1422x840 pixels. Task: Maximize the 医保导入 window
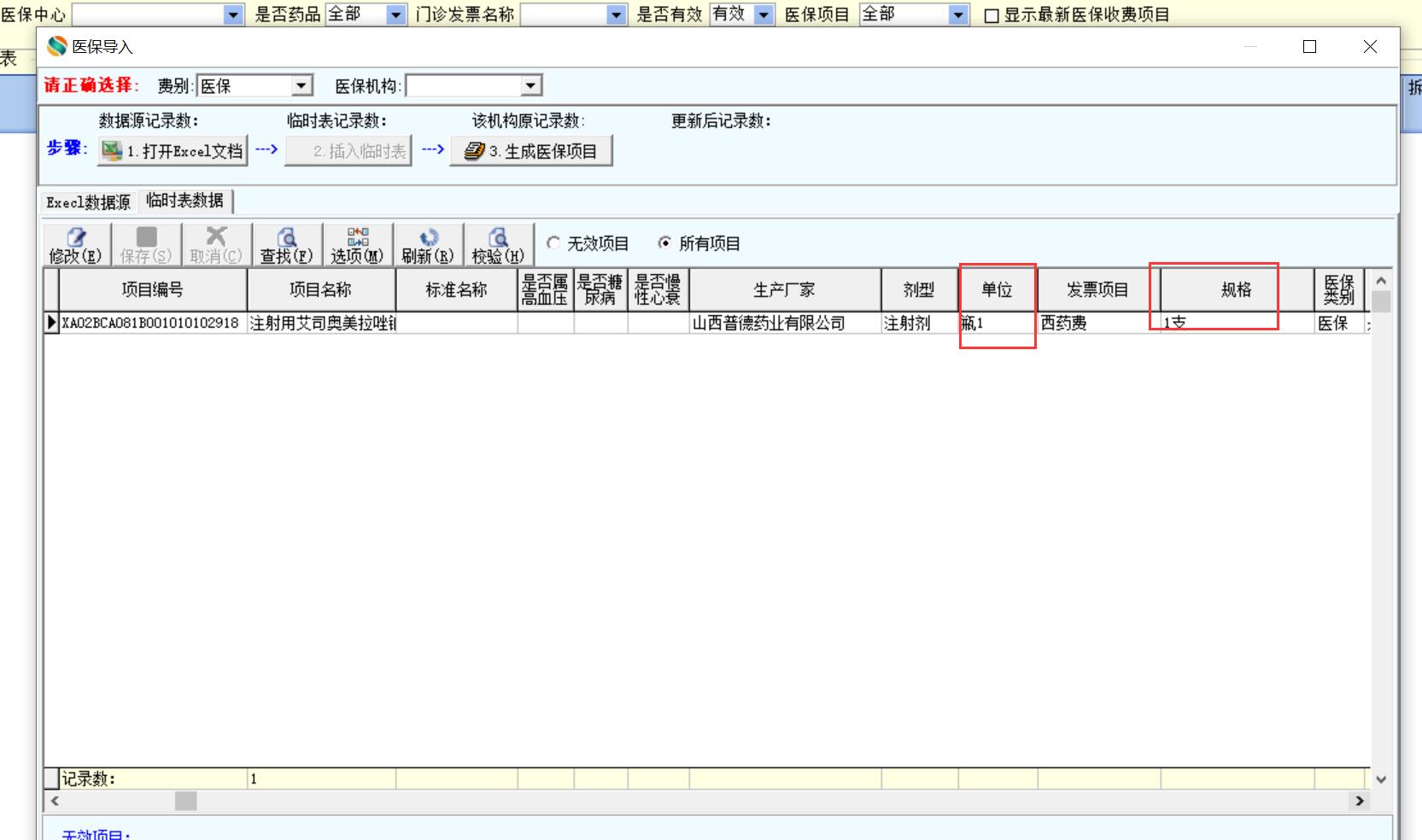click(x=1309, y=47)
